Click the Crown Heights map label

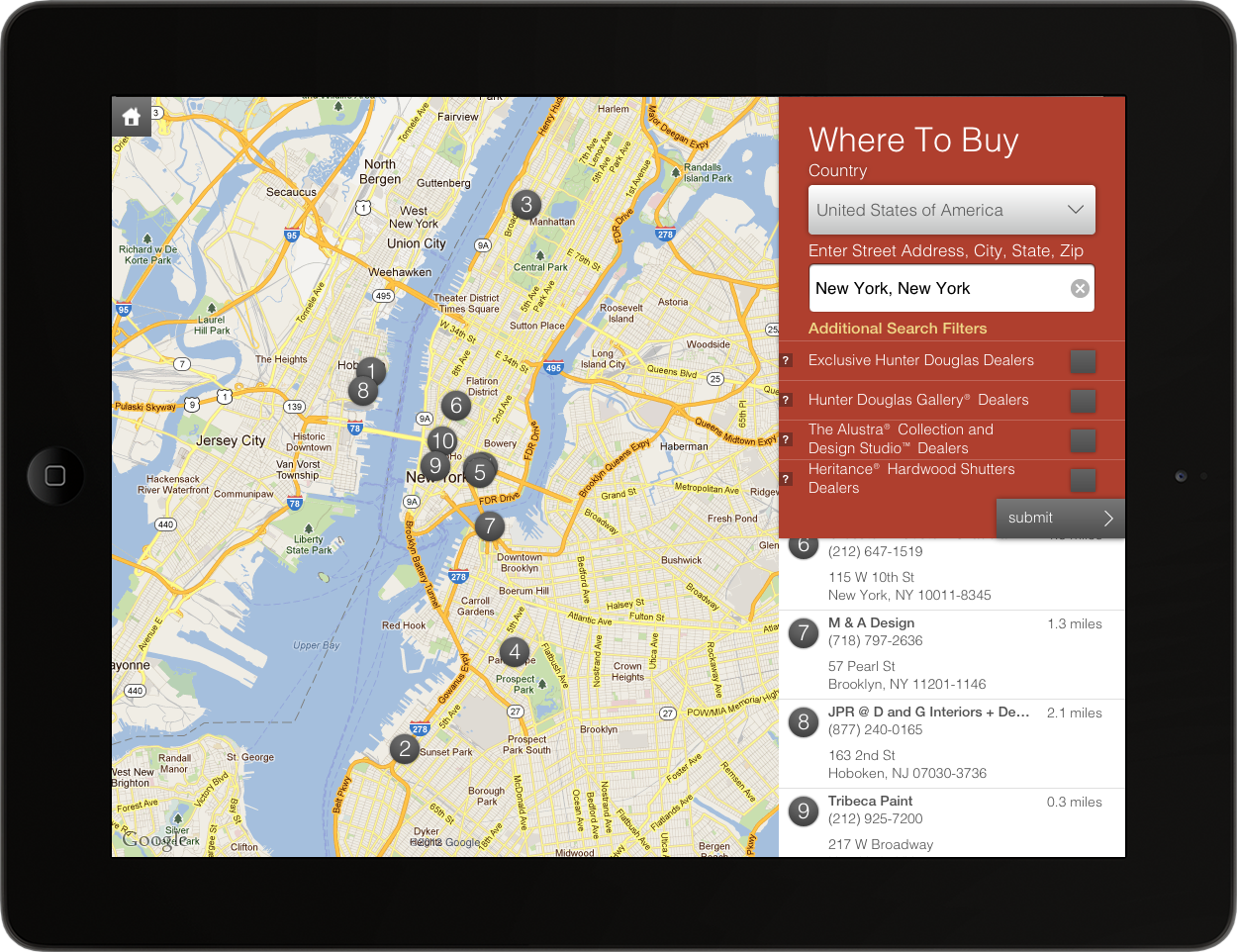627,672
